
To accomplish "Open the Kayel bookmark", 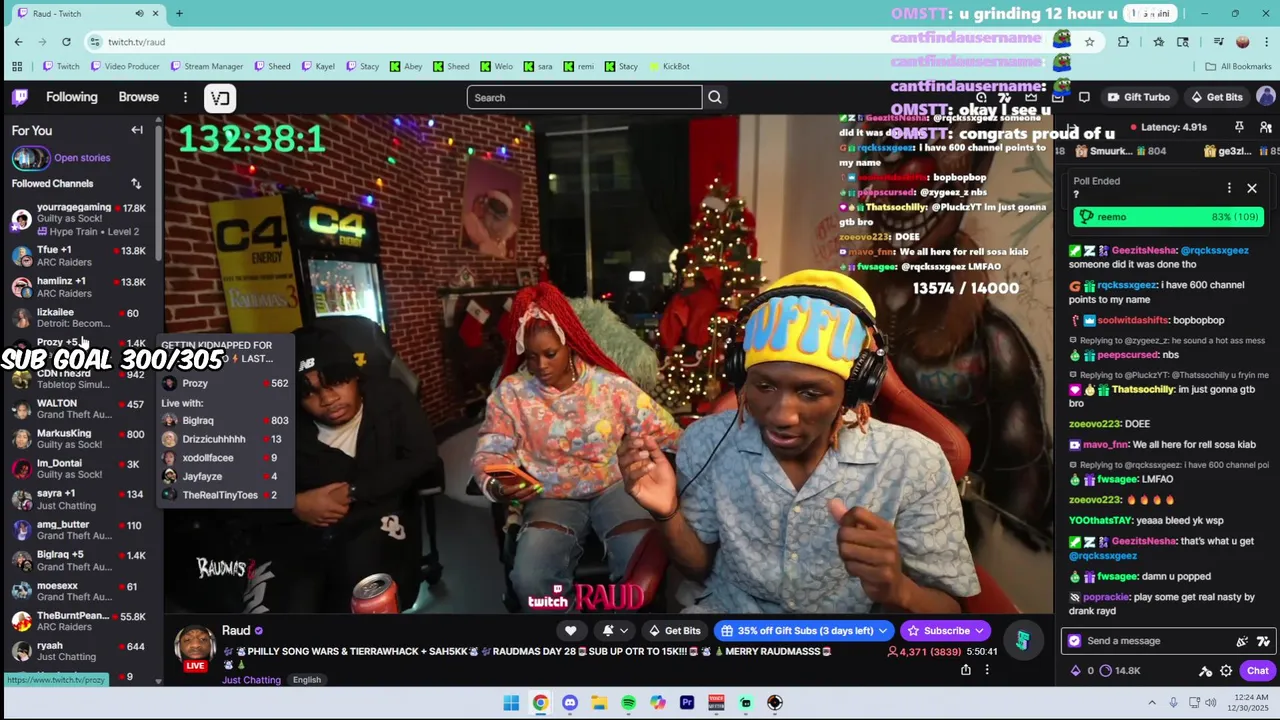I will point(317,66).
